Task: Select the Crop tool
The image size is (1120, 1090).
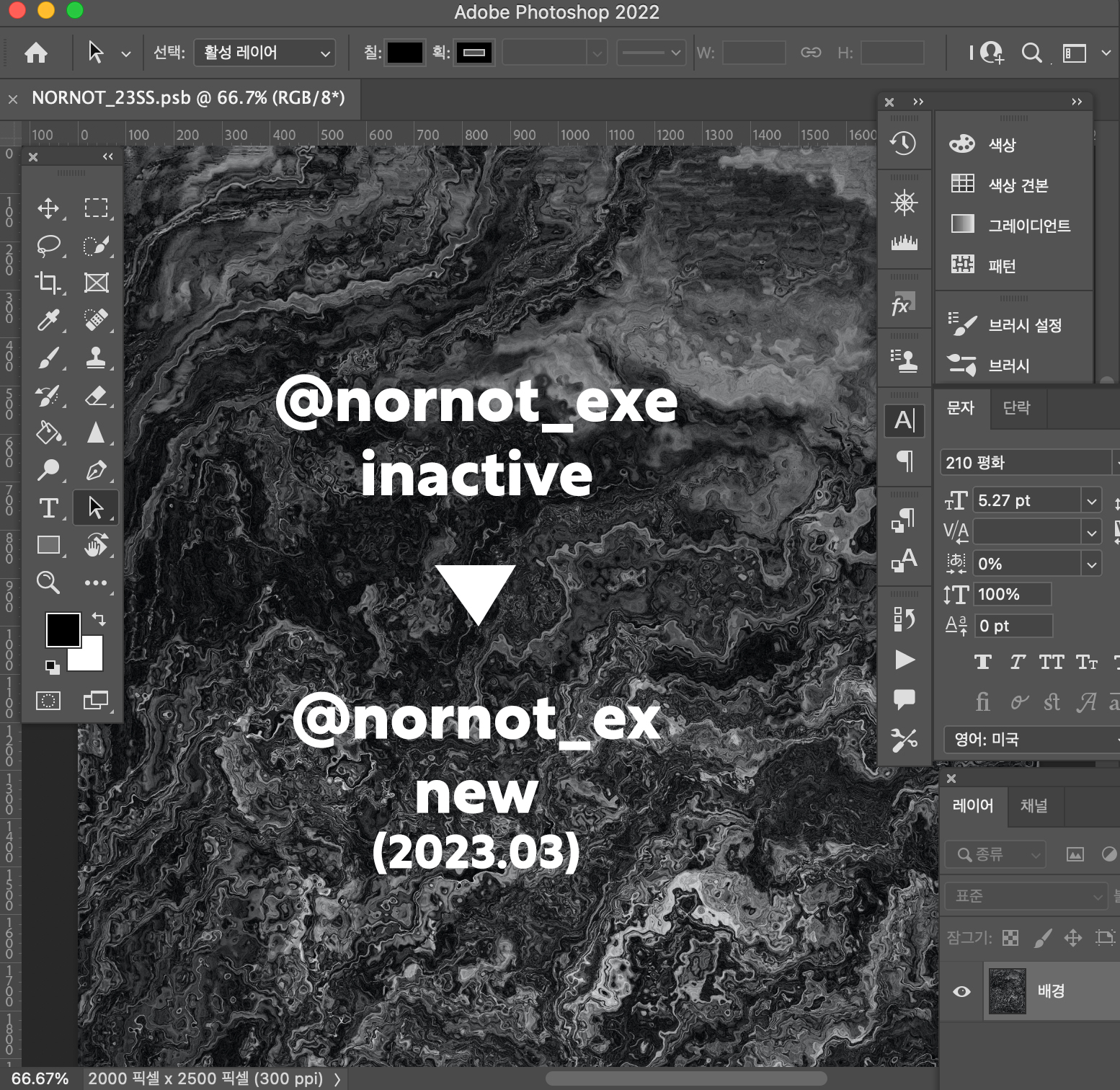Action: tap(48, 283)
